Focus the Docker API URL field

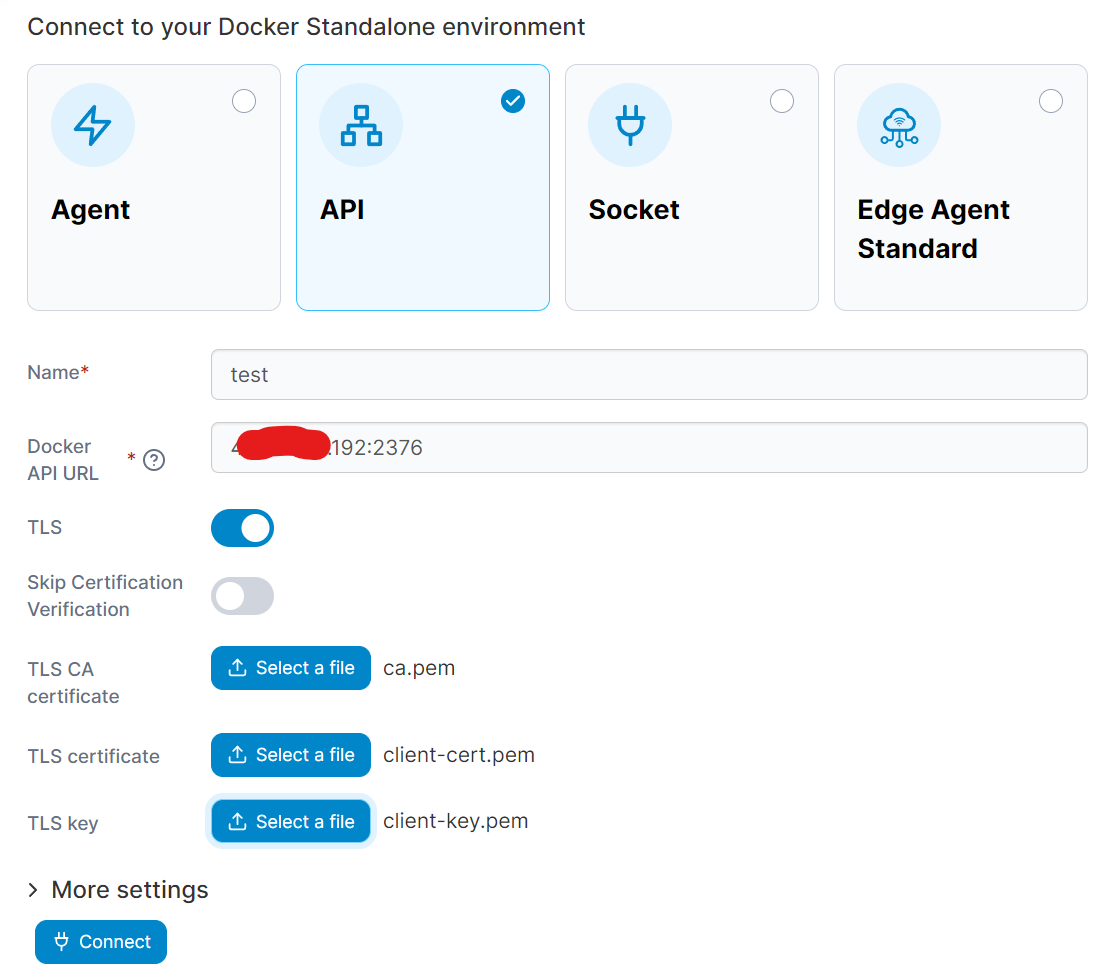pyautogui.click(x=649, y=447)
